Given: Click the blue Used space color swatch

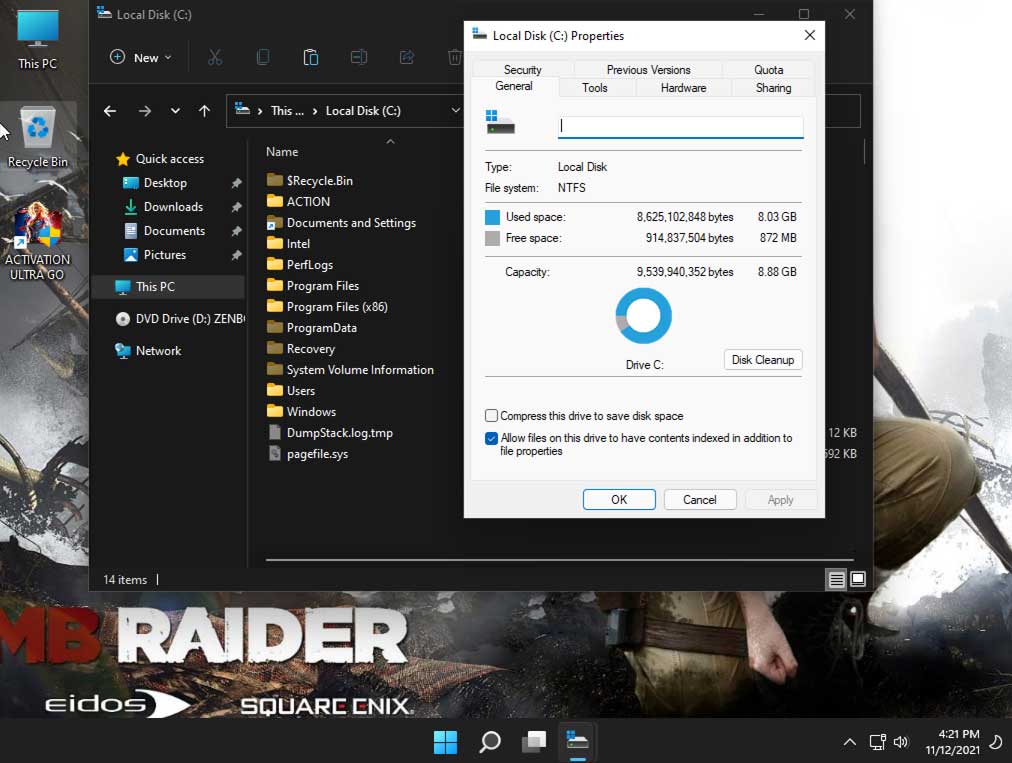Looking at the screenshot, I should (x=492, y=217).
